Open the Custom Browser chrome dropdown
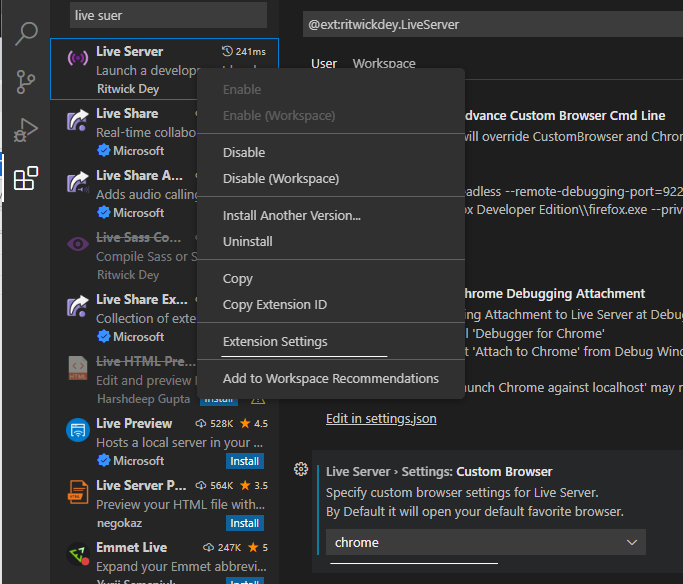683x584 pixels. [486, 542]
